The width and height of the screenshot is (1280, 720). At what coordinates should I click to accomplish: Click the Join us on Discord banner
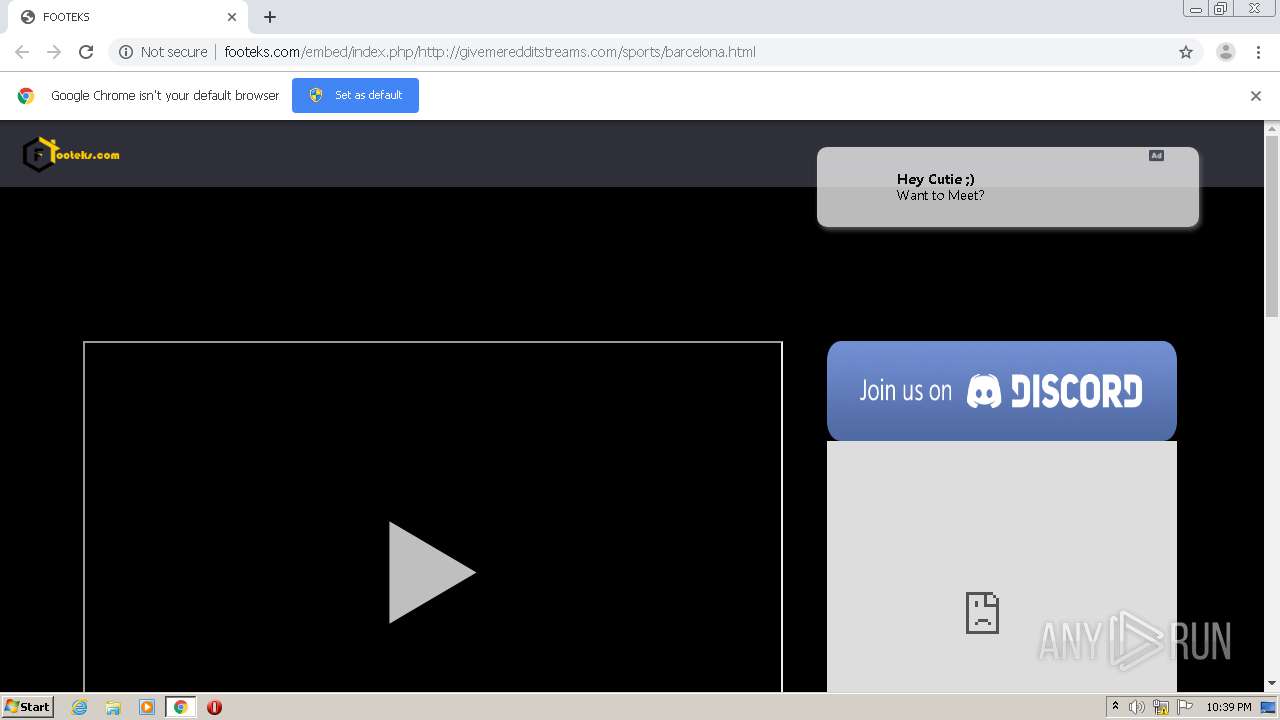[x=1001, y=391]
